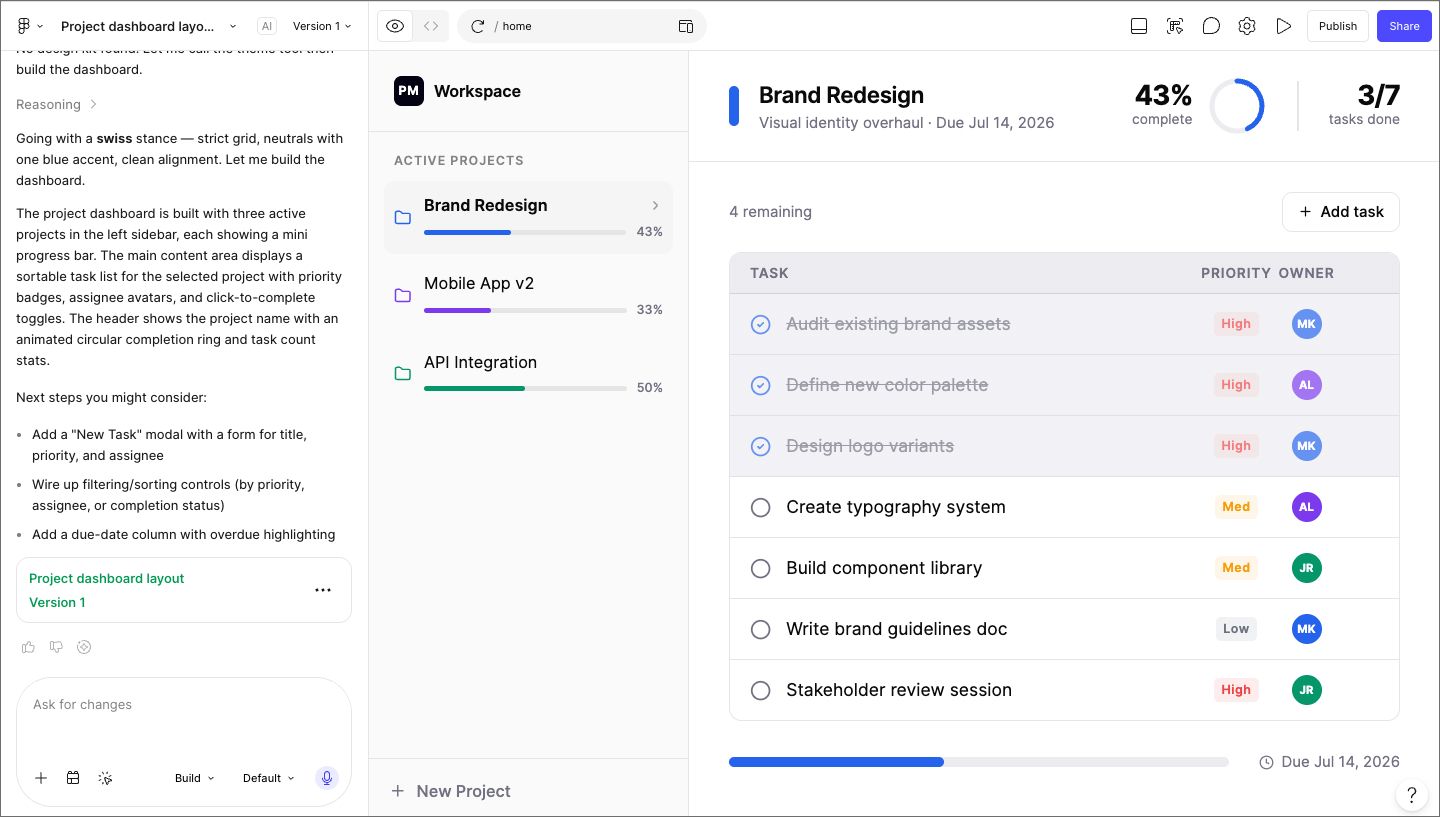Click the MK avatar on Write brand guidelines doc
The image size is (1440, 817).
pyautogui.click(x=1306, y=629)
